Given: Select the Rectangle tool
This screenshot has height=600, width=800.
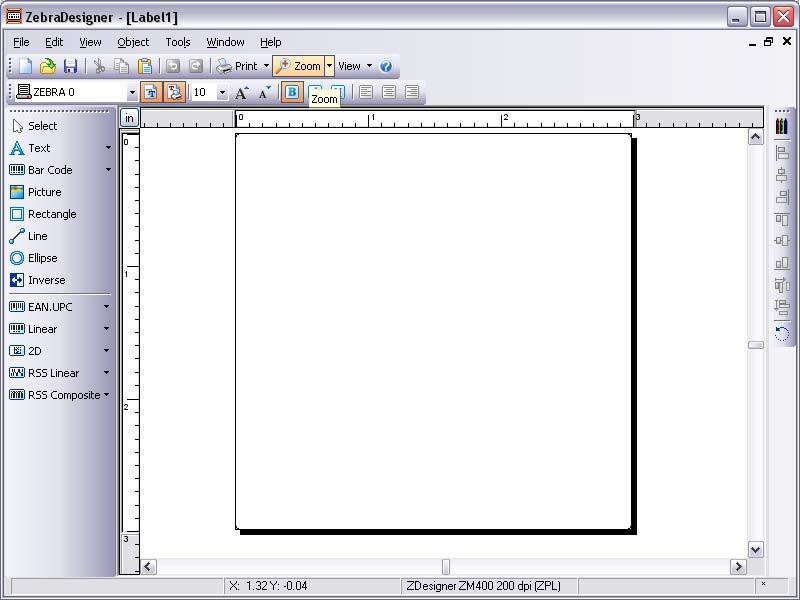Looking at the screenshot, I should tap(44, 214).
